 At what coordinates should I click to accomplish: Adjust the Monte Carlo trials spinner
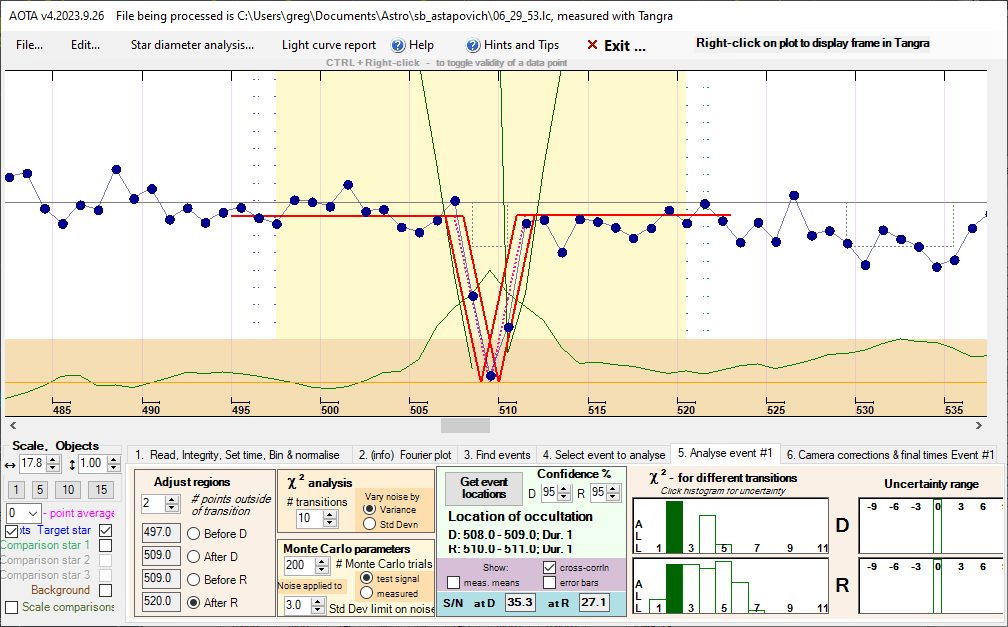pos(323,565)
